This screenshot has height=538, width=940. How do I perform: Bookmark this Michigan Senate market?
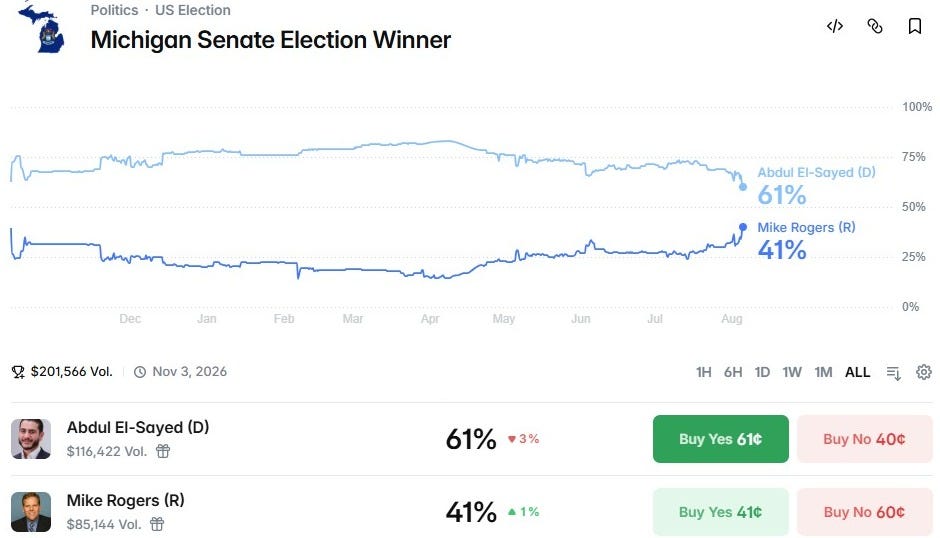coord(914,26)
